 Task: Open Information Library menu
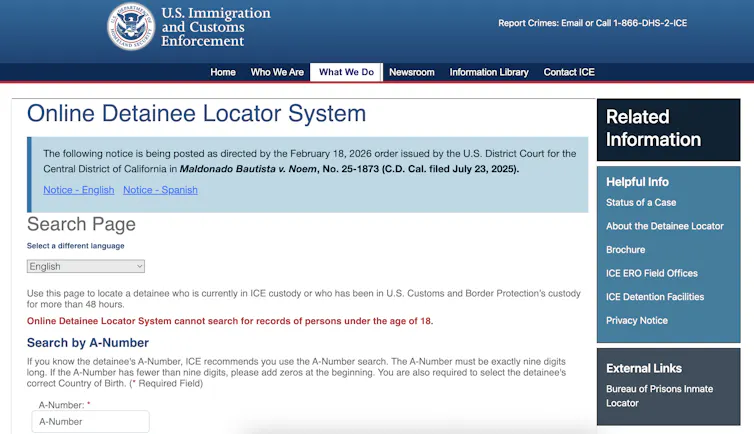(x=489, y=72)
